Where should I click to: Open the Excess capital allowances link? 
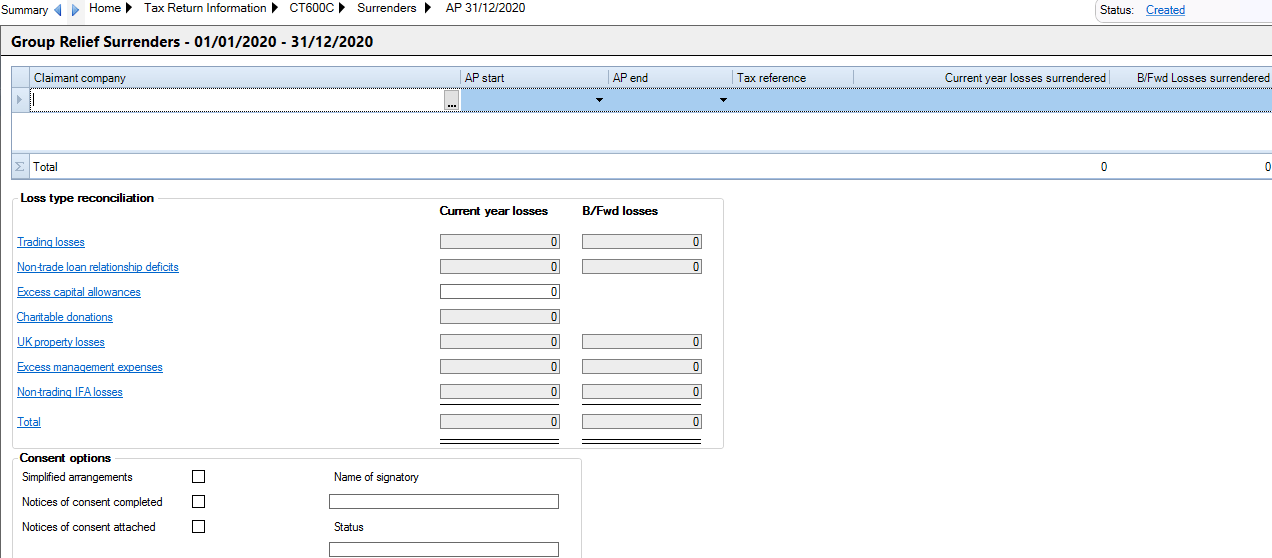point(79,292)
